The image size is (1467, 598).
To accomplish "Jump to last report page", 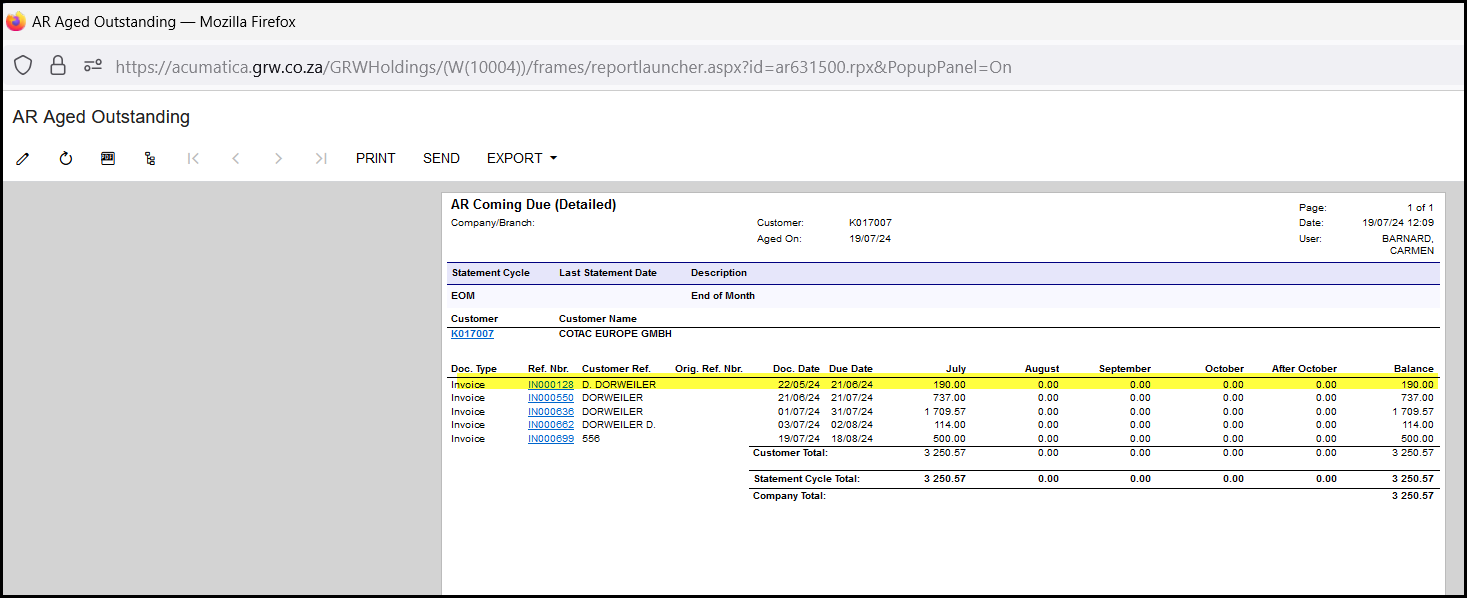I will (x=320, y=158).
